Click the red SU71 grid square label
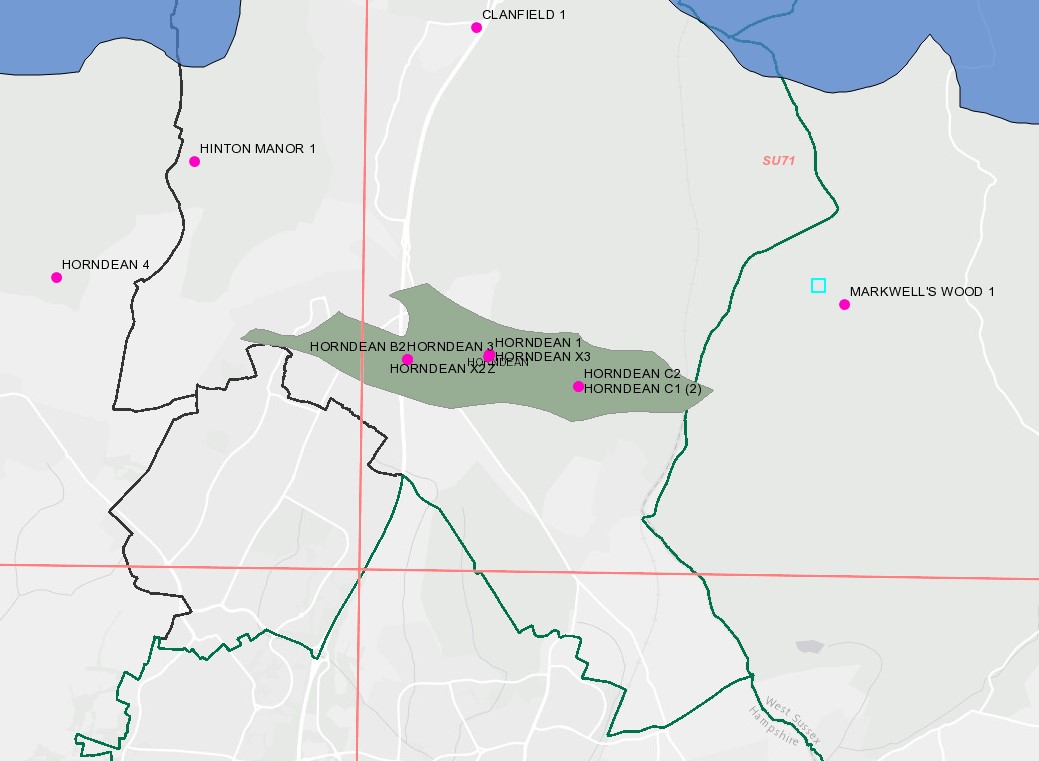Screen dimensions: 1039x761 (x=778, y=160)
